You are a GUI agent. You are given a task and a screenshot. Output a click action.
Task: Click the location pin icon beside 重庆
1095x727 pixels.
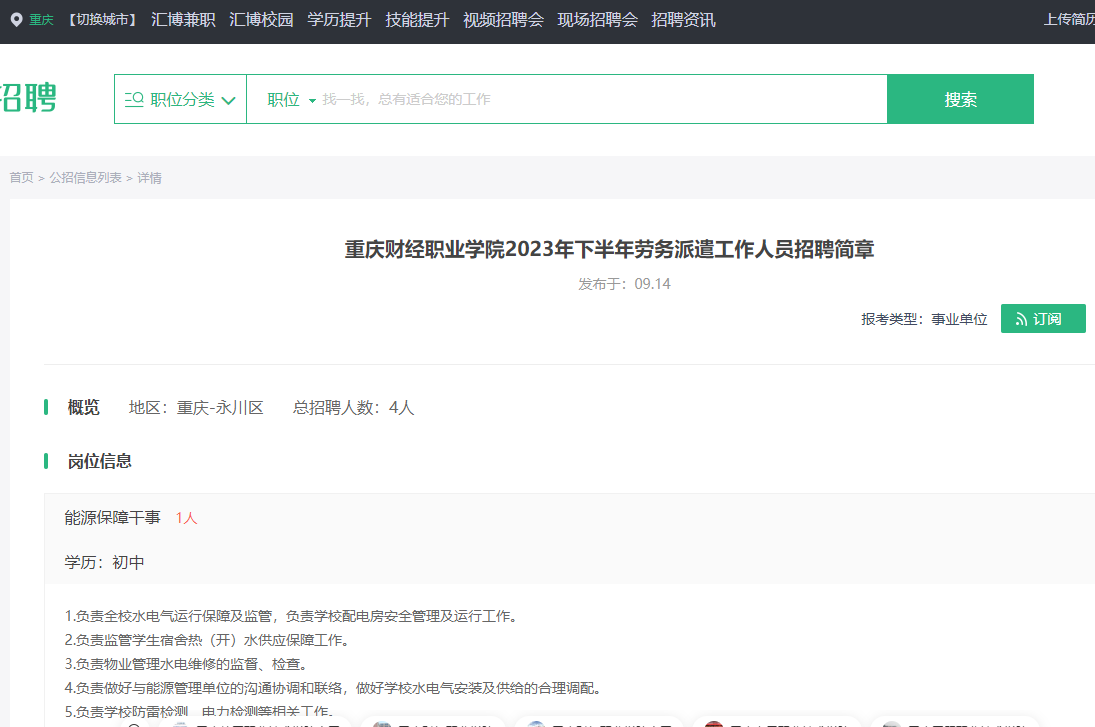pyautogui.click(x=17, y=20)
